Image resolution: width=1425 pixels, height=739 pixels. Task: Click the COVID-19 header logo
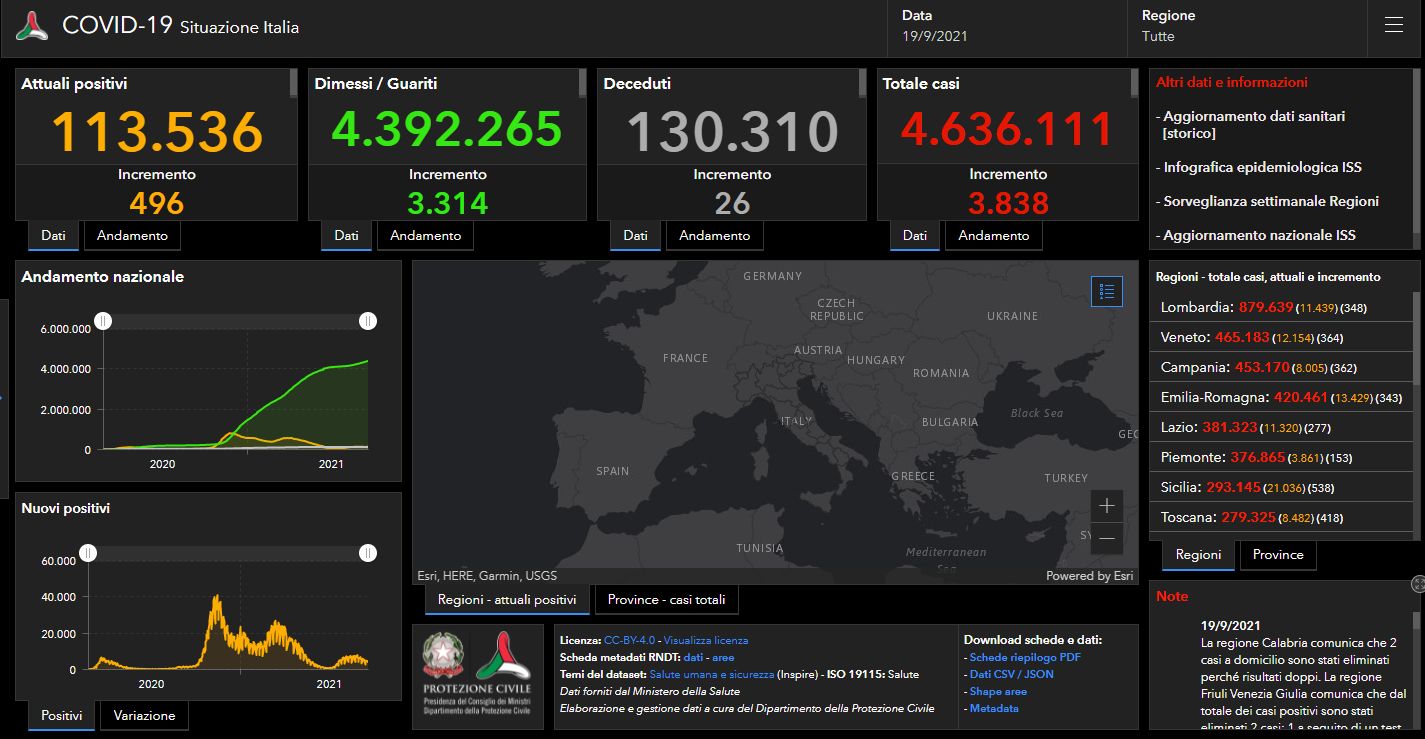click(33, 26)
